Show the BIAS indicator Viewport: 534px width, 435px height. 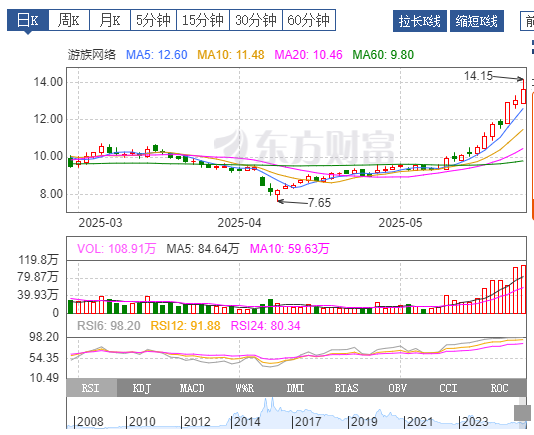[x=346, y=388]
